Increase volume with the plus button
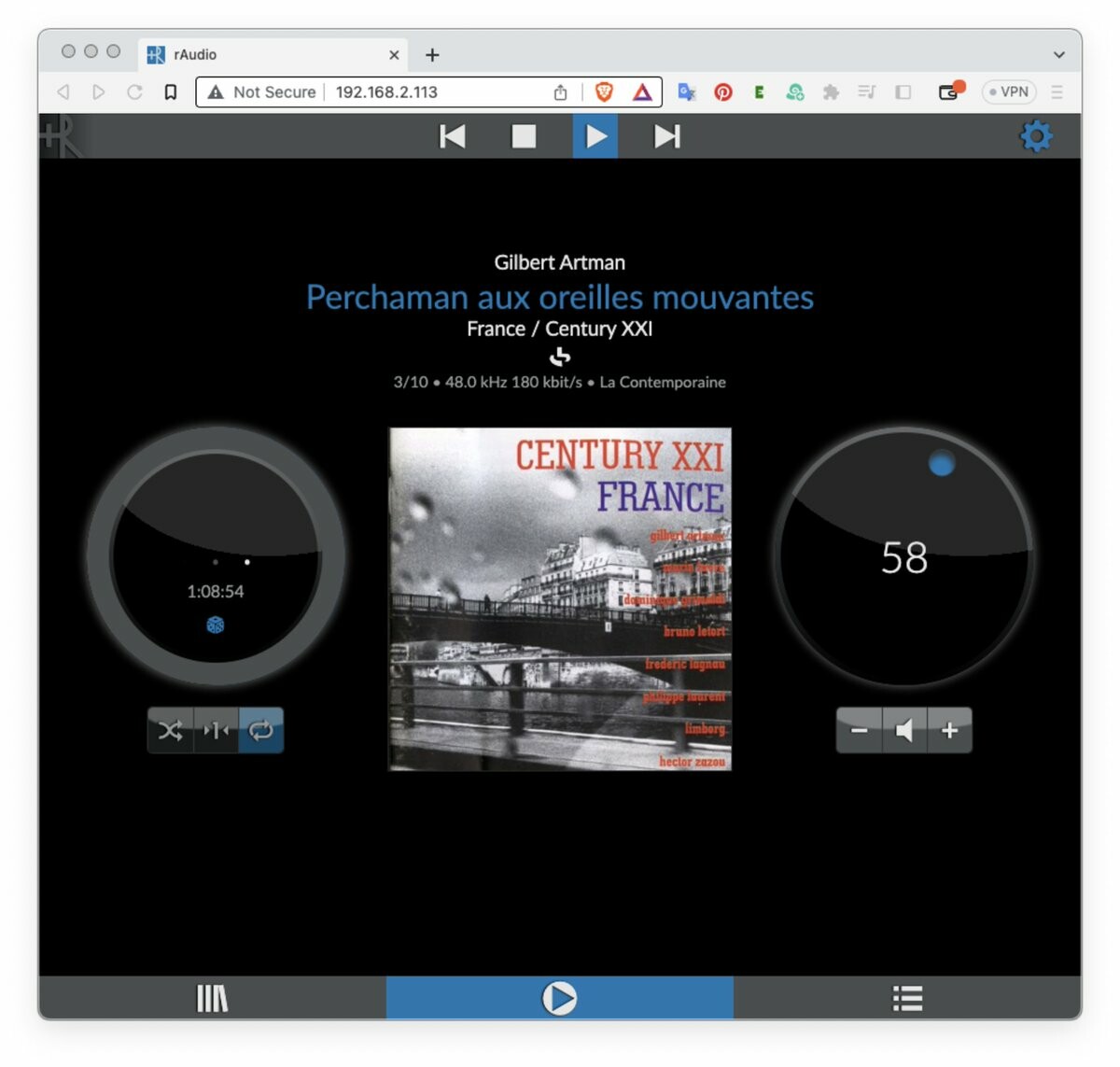The image size is (1120, 1067). click(949, 730)
